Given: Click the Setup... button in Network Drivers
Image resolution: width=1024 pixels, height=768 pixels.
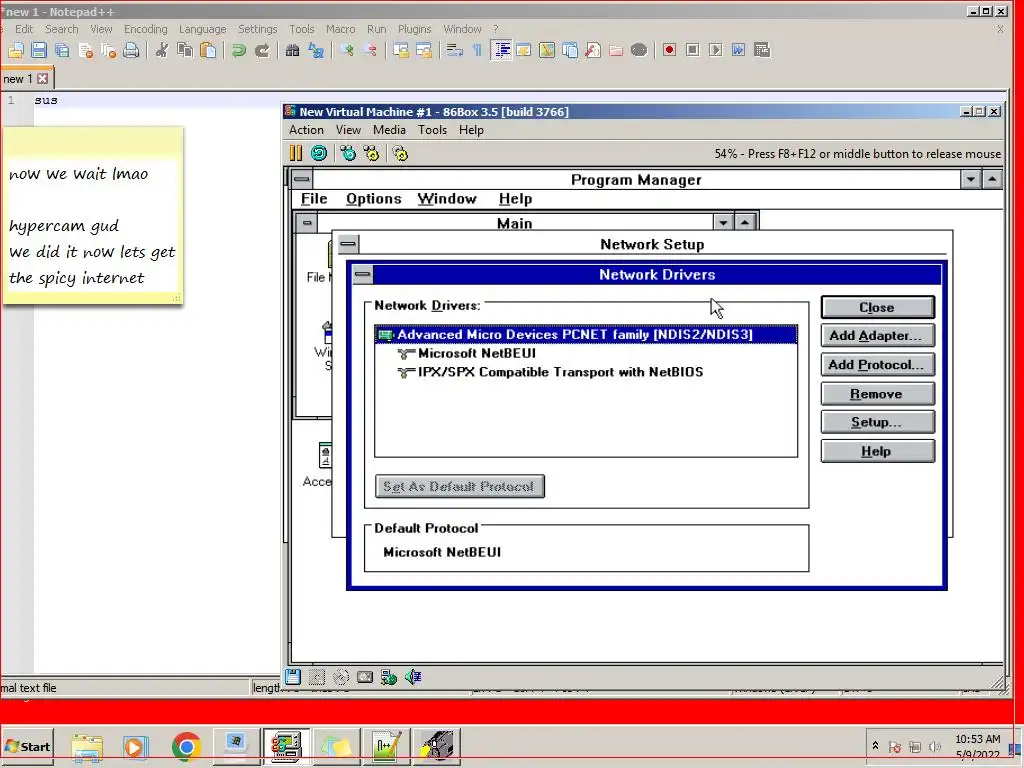Looking at the screenshot, I should coord(878,423).
